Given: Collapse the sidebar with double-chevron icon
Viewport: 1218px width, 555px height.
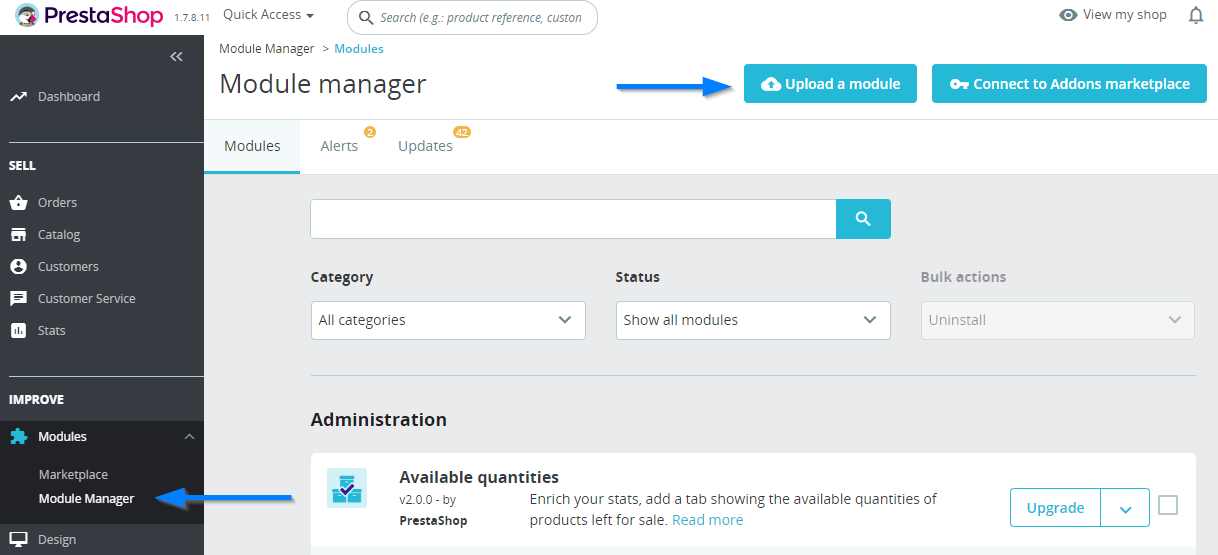Looking at the screenshot, I should pos(176,57).
